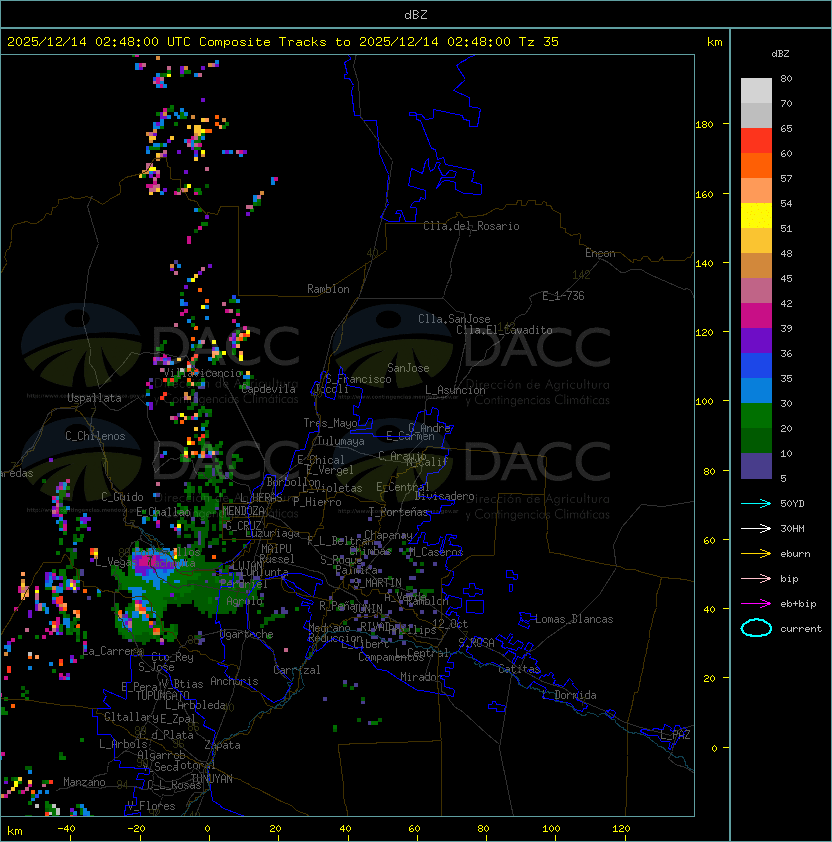Click the Lomas_Blancas map label
This screenshot has width=832, height=842.
tap(574, 619)
